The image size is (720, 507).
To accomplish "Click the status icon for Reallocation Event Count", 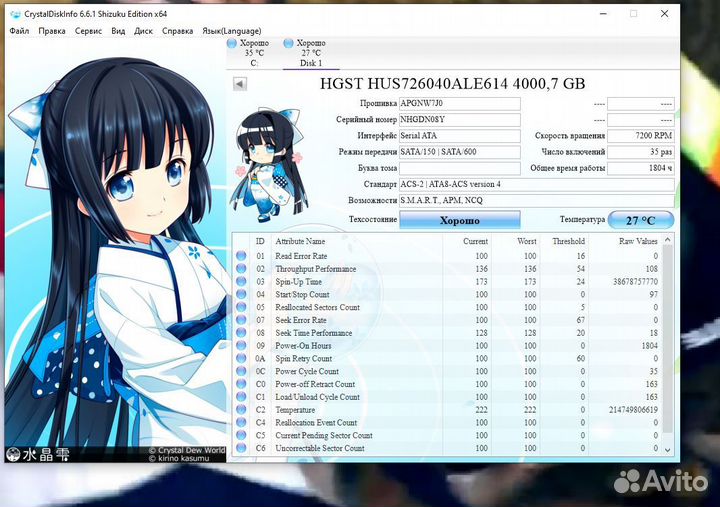I will coord(241,422).
